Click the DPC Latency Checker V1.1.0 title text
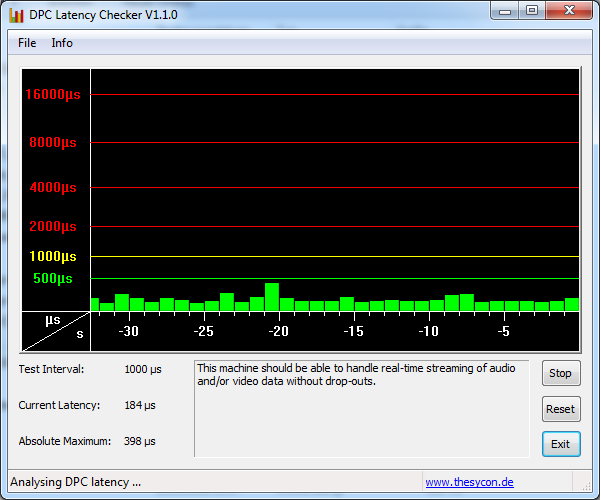Screen dimensions: 601x500 [103, 15]
